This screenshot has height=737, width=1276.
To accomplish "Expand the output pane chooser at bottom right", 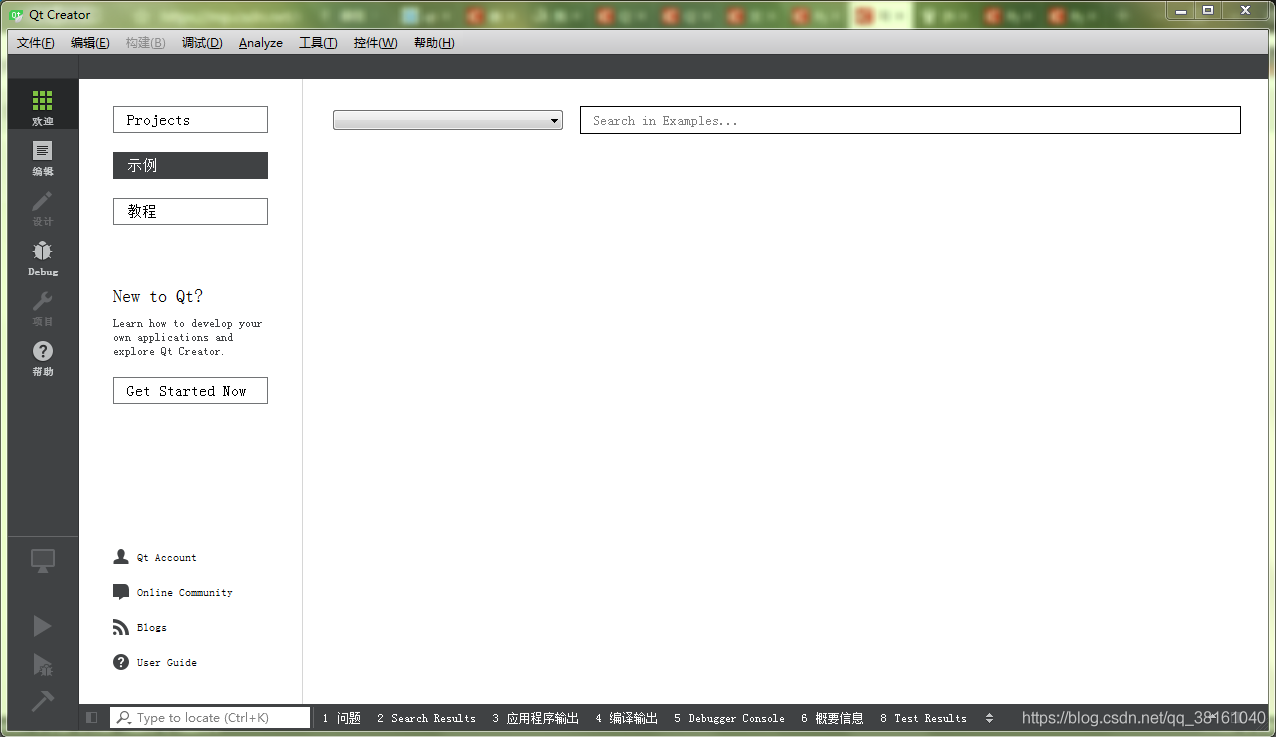I will coord(989,717).
